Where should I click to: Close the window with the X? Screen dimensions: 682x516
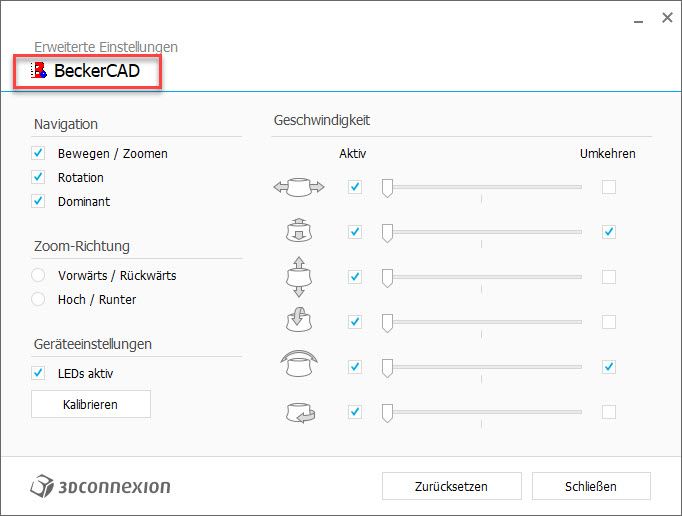tap(667, 18)
